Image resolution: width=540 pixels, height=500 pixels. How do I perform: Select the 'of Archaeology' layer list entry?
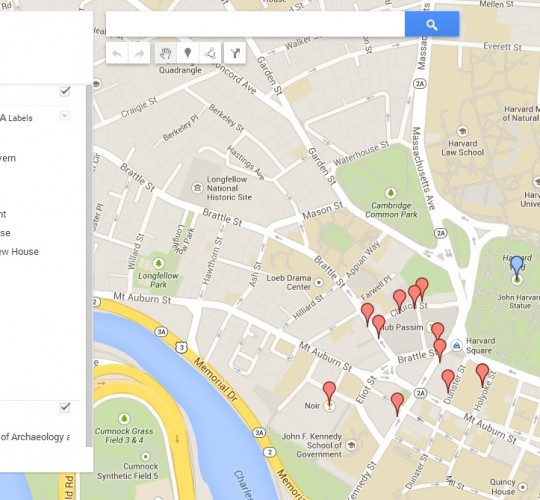click(34, 437)
